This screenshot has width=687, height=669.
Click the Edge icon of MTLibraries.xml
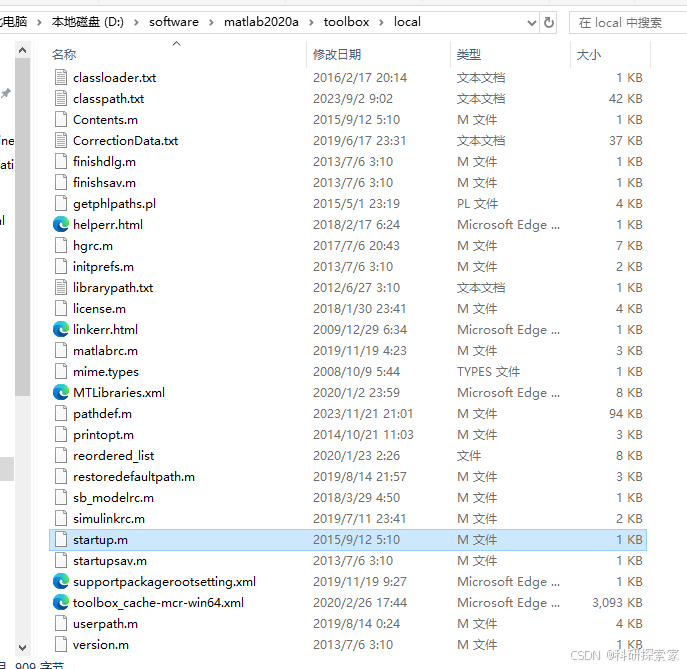61,393
